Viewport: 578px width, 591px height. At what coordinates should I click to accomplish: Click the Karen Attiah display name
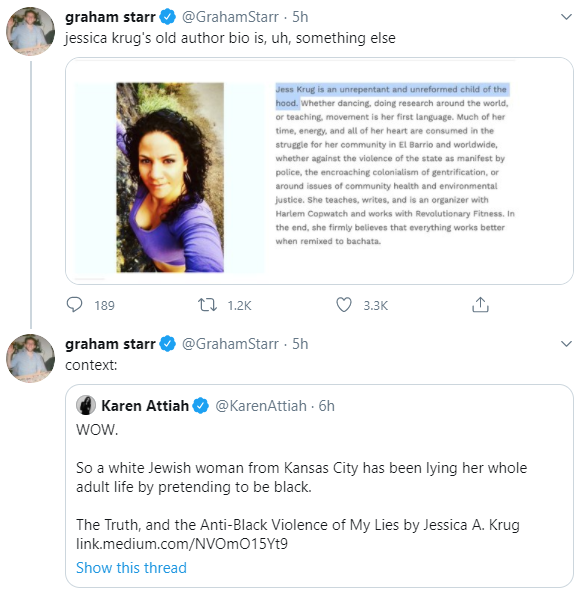click(x=145, y=406)
